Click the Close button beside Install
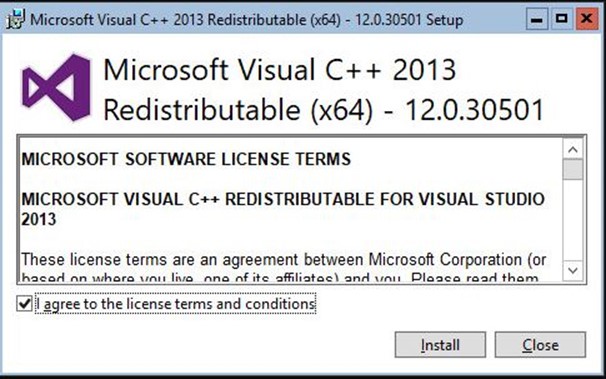 540,345
